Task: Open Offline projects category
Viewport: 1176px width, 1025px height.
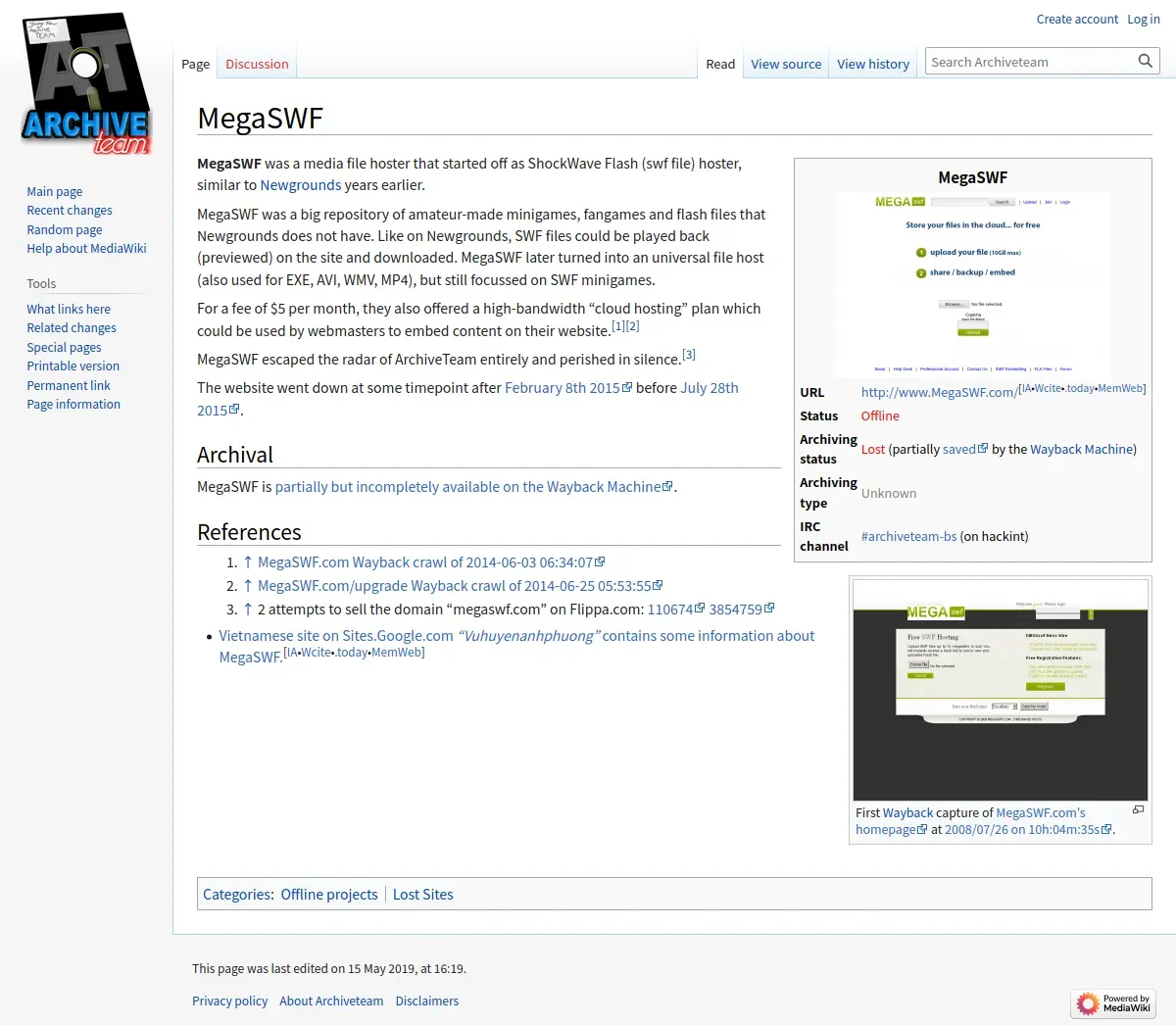Action: 329,894
